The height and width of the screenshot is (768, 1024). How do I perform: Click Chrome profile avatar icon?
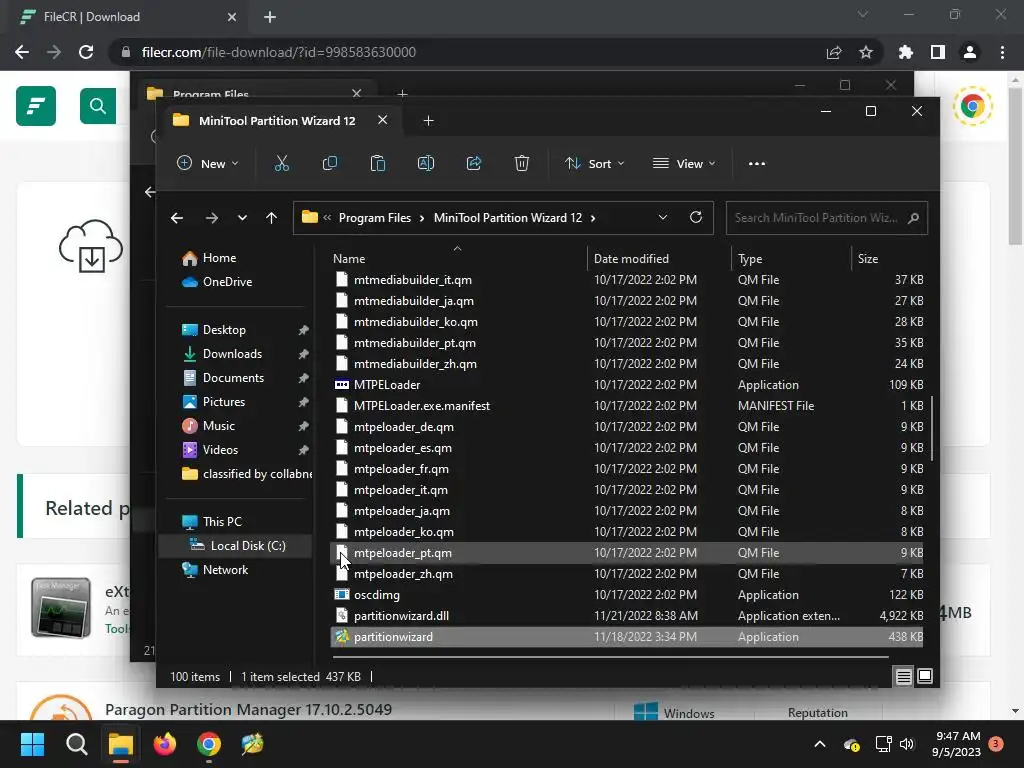point(970,52)
